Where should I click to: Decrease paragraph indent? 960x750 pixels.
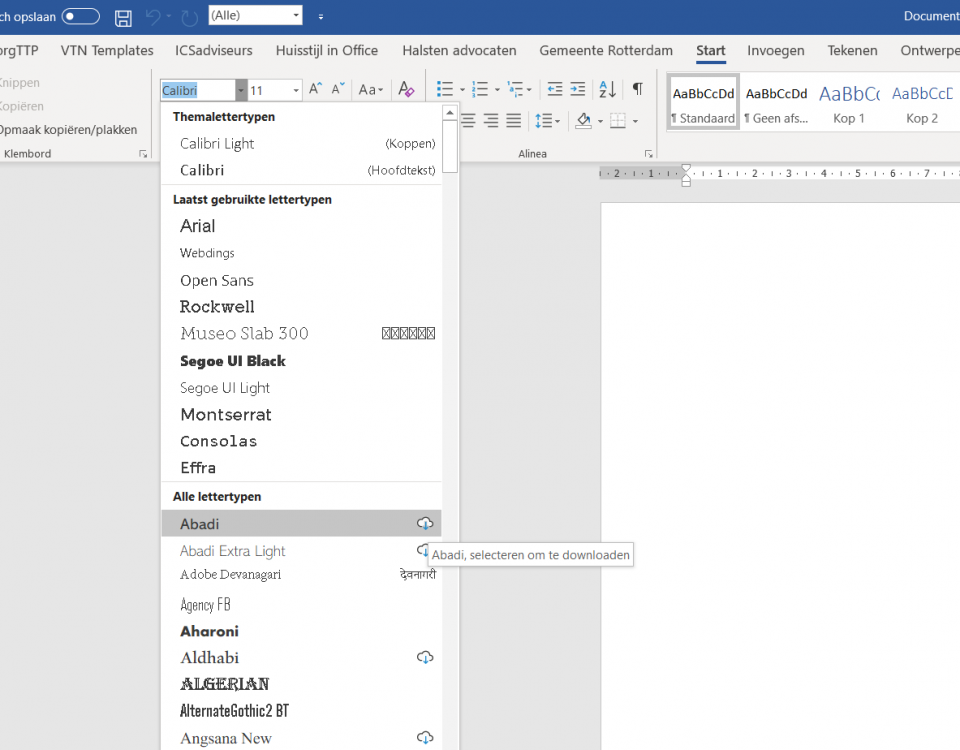[x=555, y=89]
